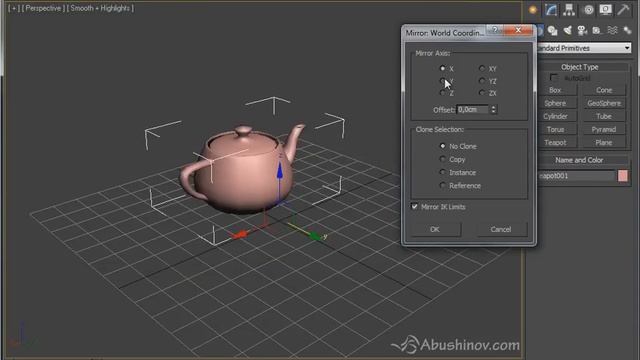This screenshot has width=640, height=360.
Task: Select Y mirror axis
Action: pos(442,81)
